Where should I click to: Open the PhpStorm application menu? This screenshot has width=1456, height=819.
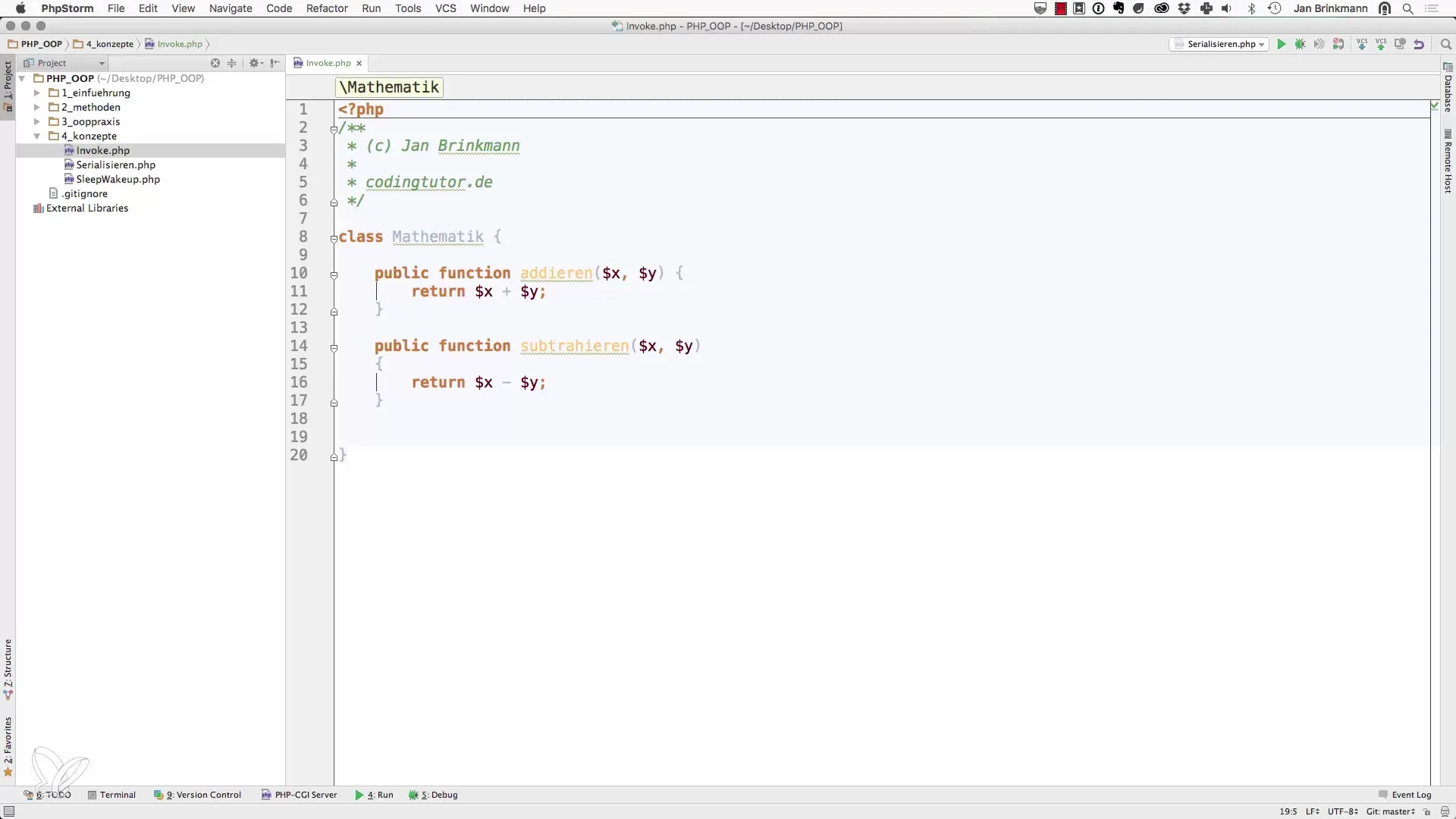67,8
